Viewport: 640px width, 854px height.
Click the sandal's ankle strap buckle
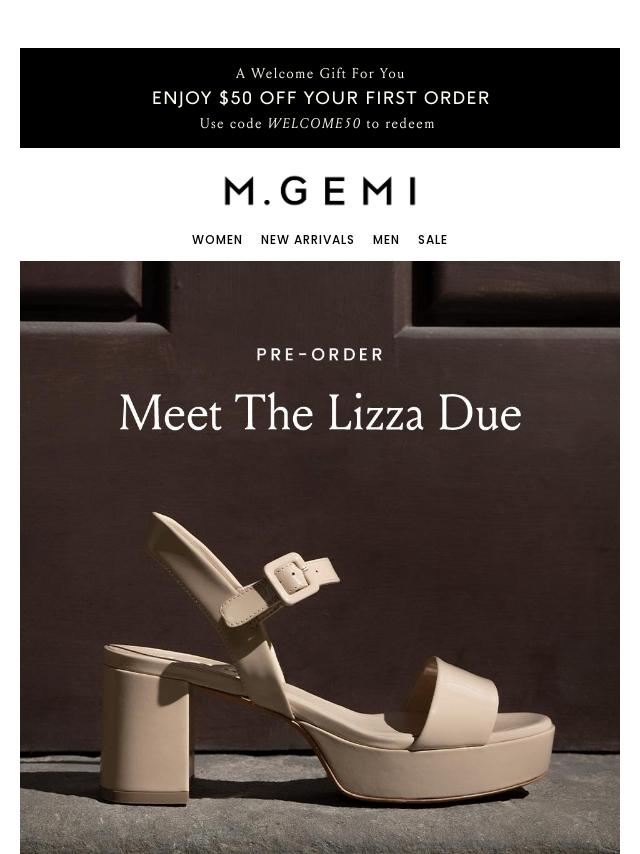[x=292, y=579]
